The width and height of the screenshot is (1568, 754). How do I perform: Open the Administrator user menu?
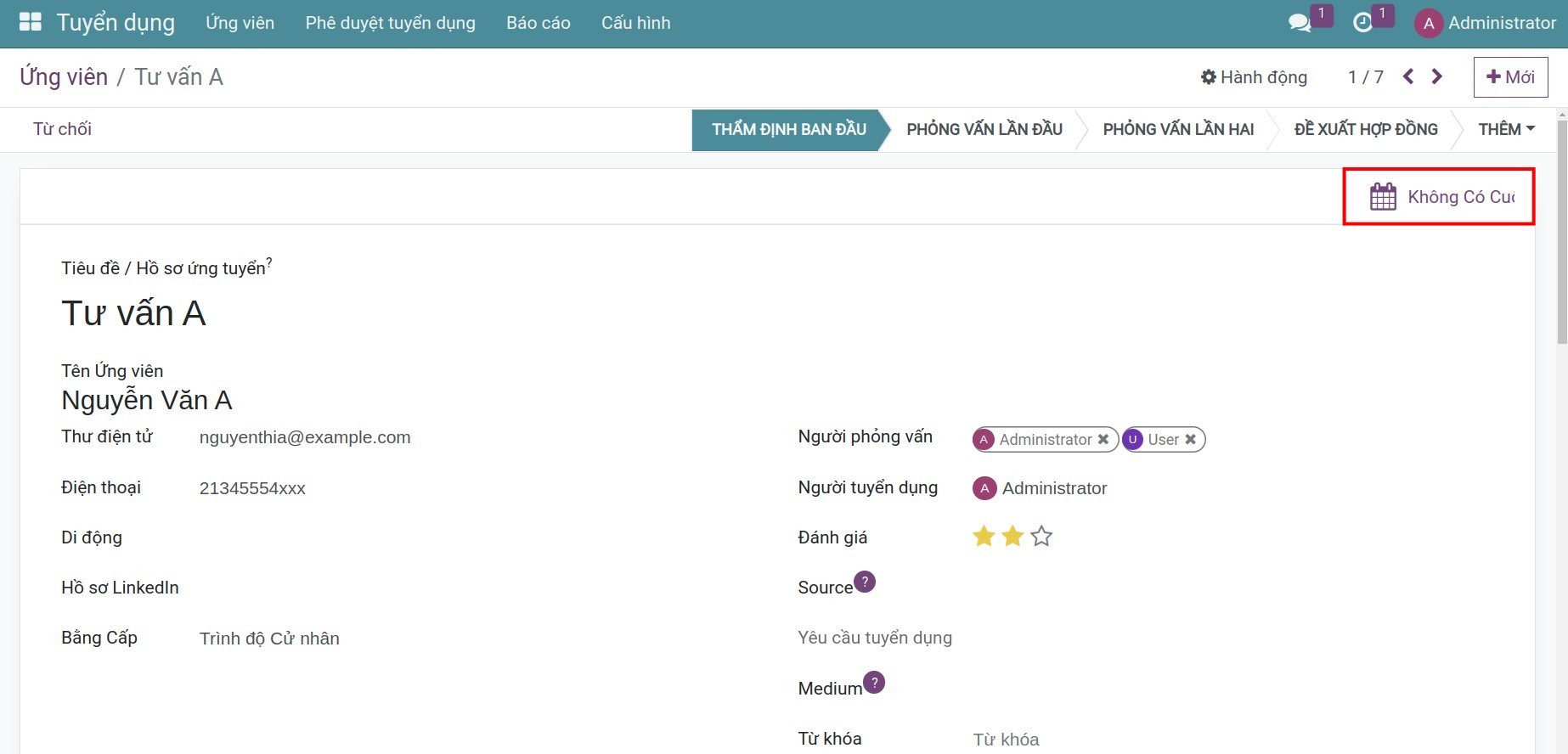coord(1485,23)
